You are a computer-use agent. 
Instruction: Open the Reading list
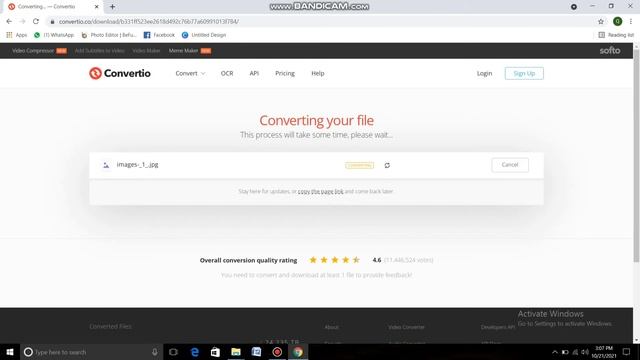[616, 35]
